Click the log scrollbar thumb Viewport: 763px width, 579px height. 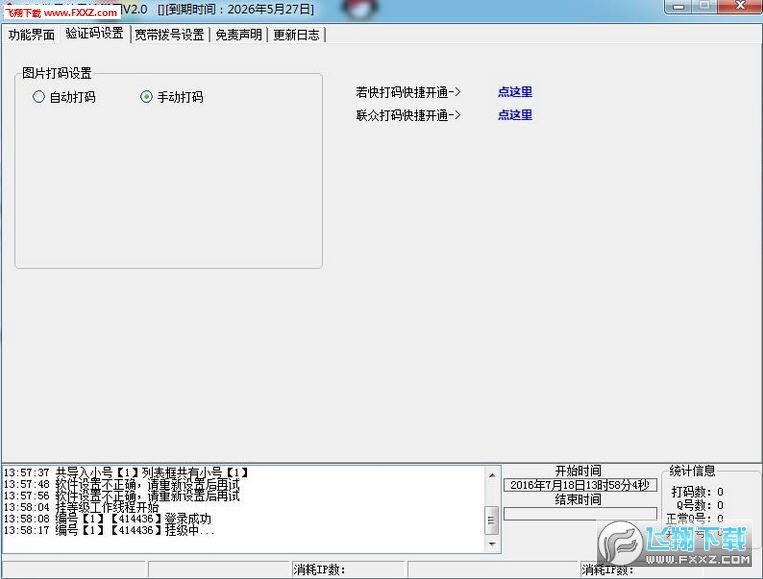click(x=492, y=520)
